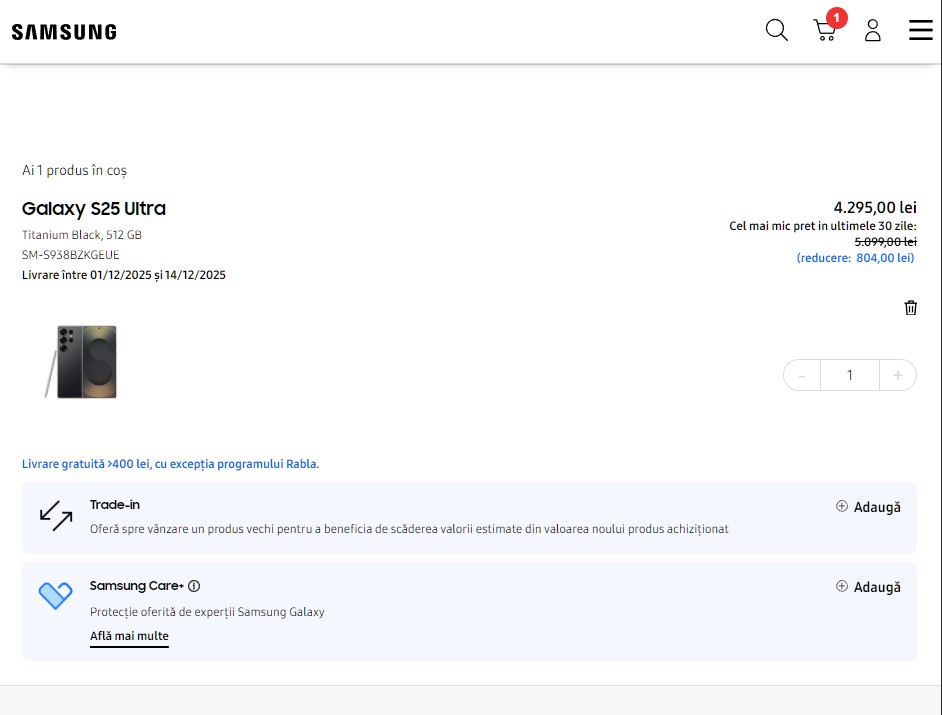Open the hamburger menu
This screenshot has width=942, height=715.
pos(920,31)
